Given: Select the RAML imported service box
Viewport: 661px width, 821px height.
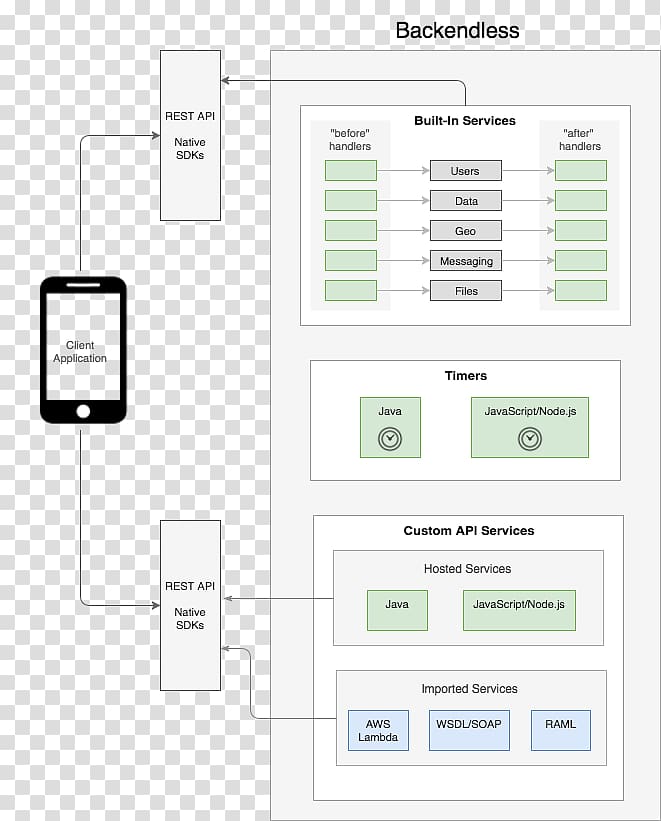Looking at the screenshot, I should (560, 730).
